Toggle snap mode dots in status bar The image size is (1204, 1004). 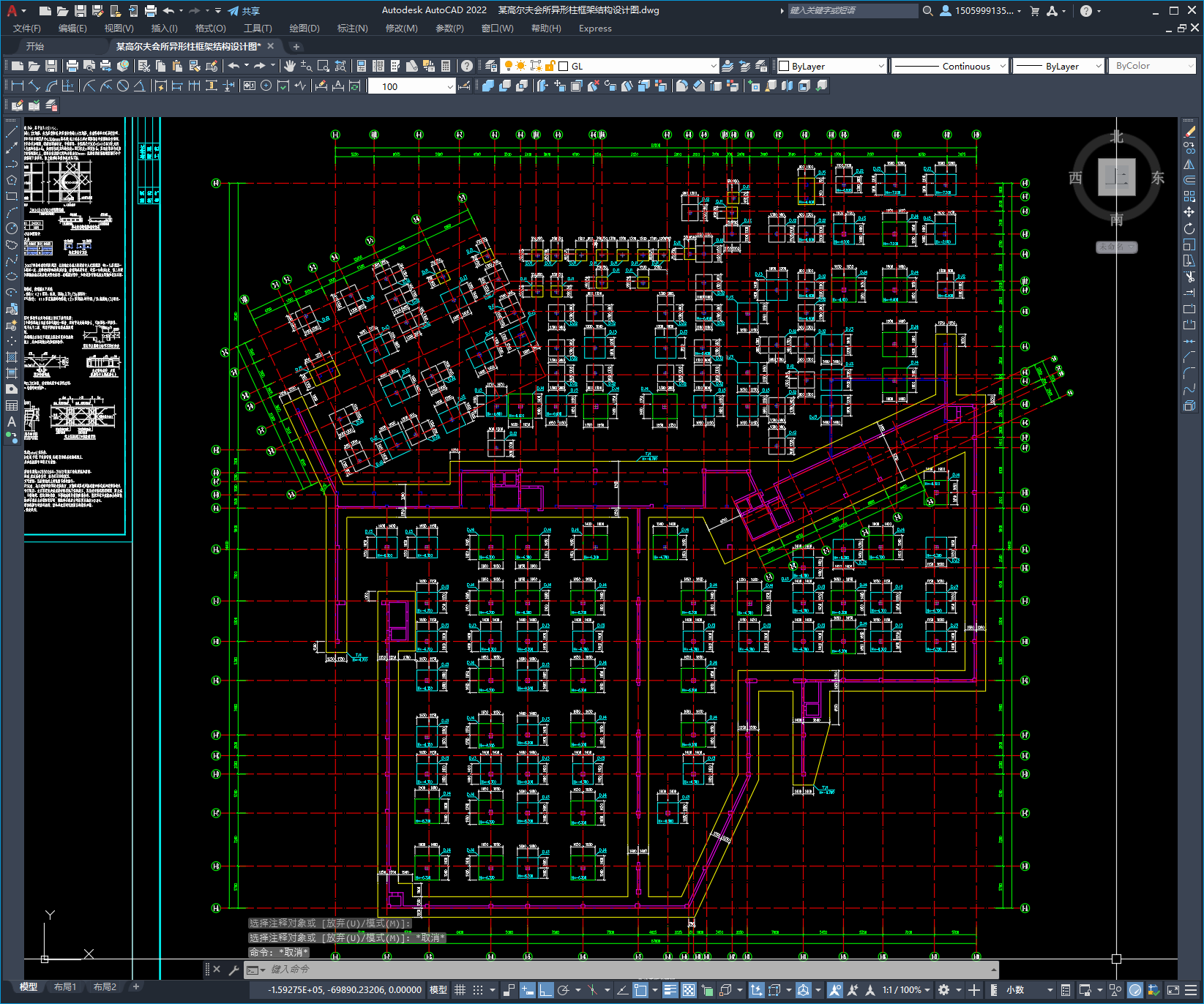(x=477, y=989)
